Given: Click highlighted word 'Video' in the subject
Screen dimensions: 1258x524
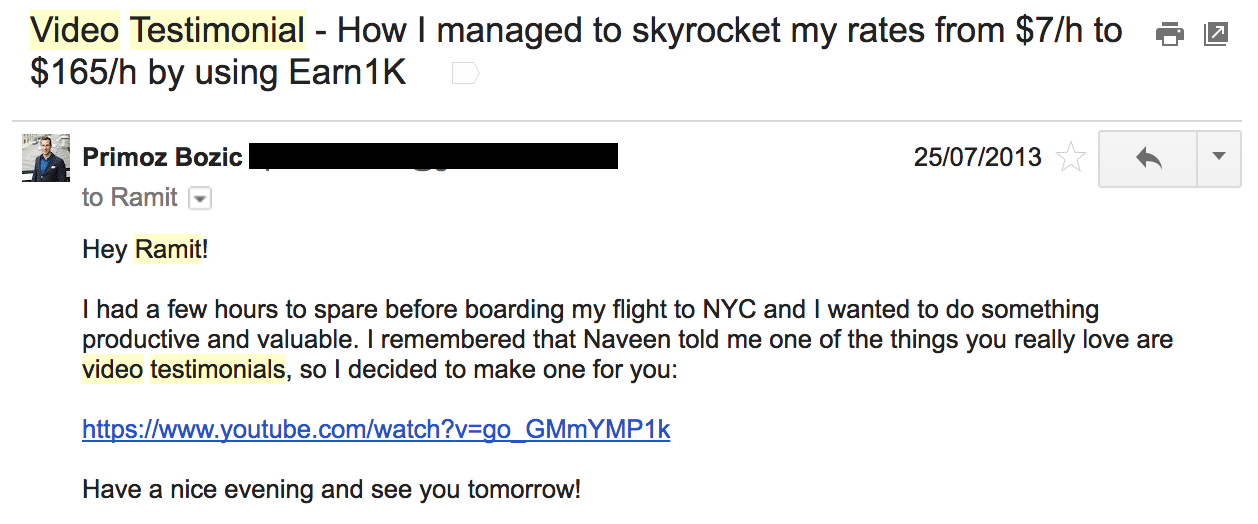Looking at the screenshot, I should [76, 31].
